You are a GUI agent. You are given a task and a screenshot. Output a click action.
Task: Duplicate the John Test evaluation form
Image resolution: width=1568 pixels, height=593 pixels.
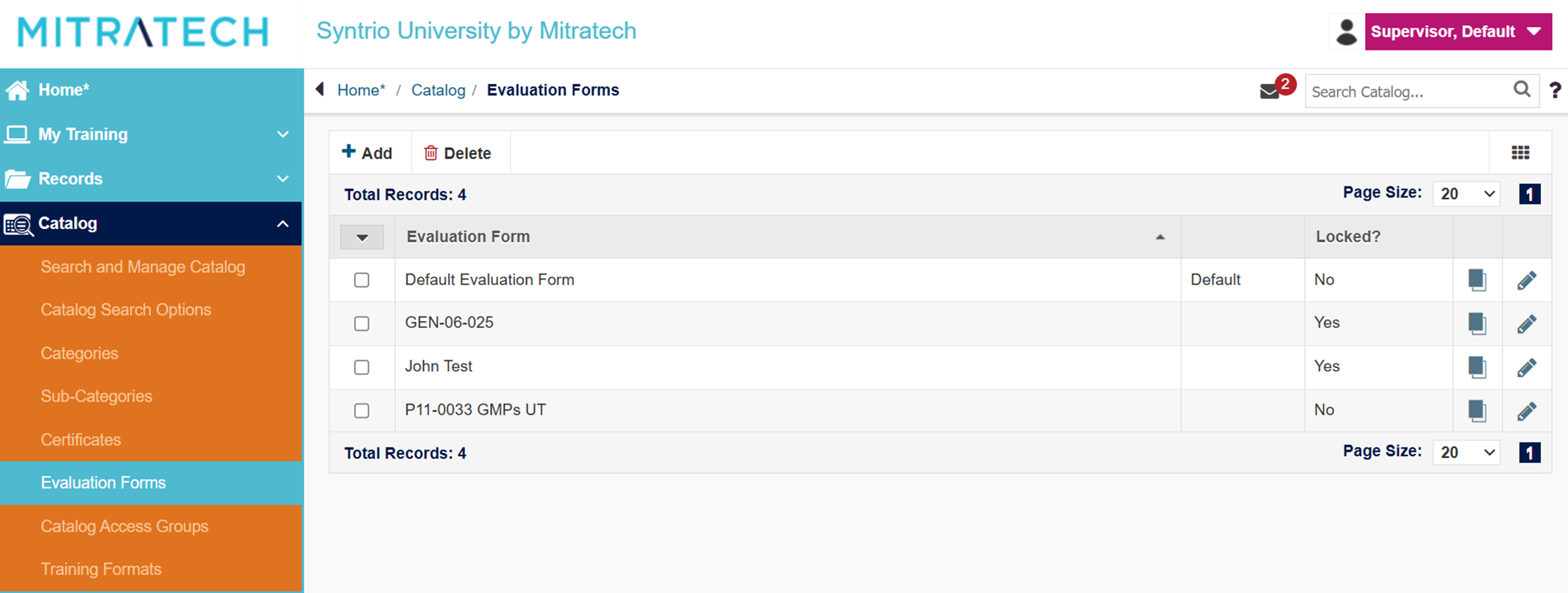tap(1477, 367)
